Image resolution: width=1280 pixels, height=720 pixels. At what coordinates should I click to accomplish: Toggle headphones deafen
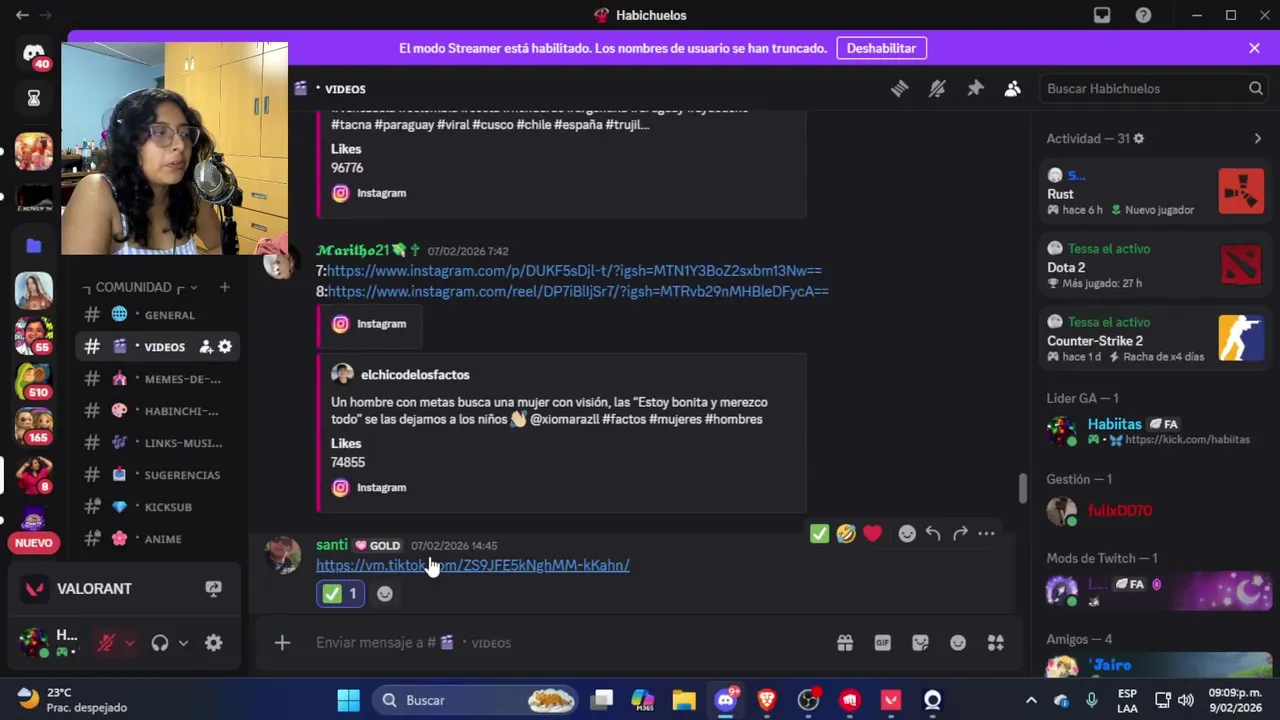click(160, 643)
